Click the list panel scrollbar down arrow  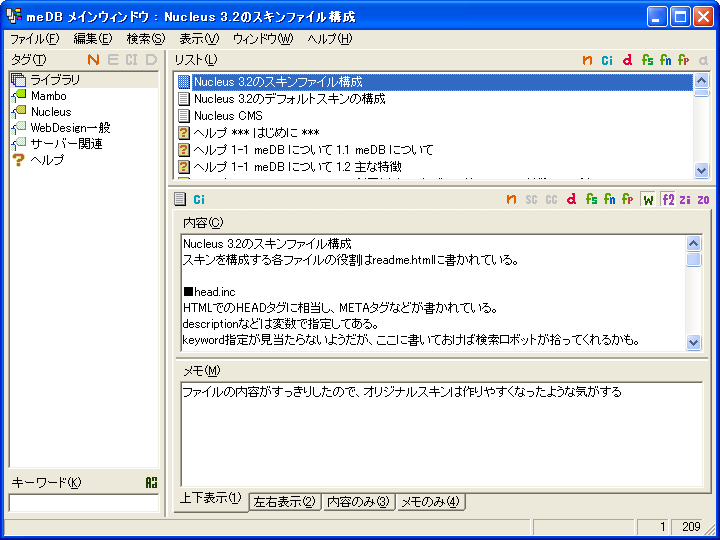pos(701,171)
